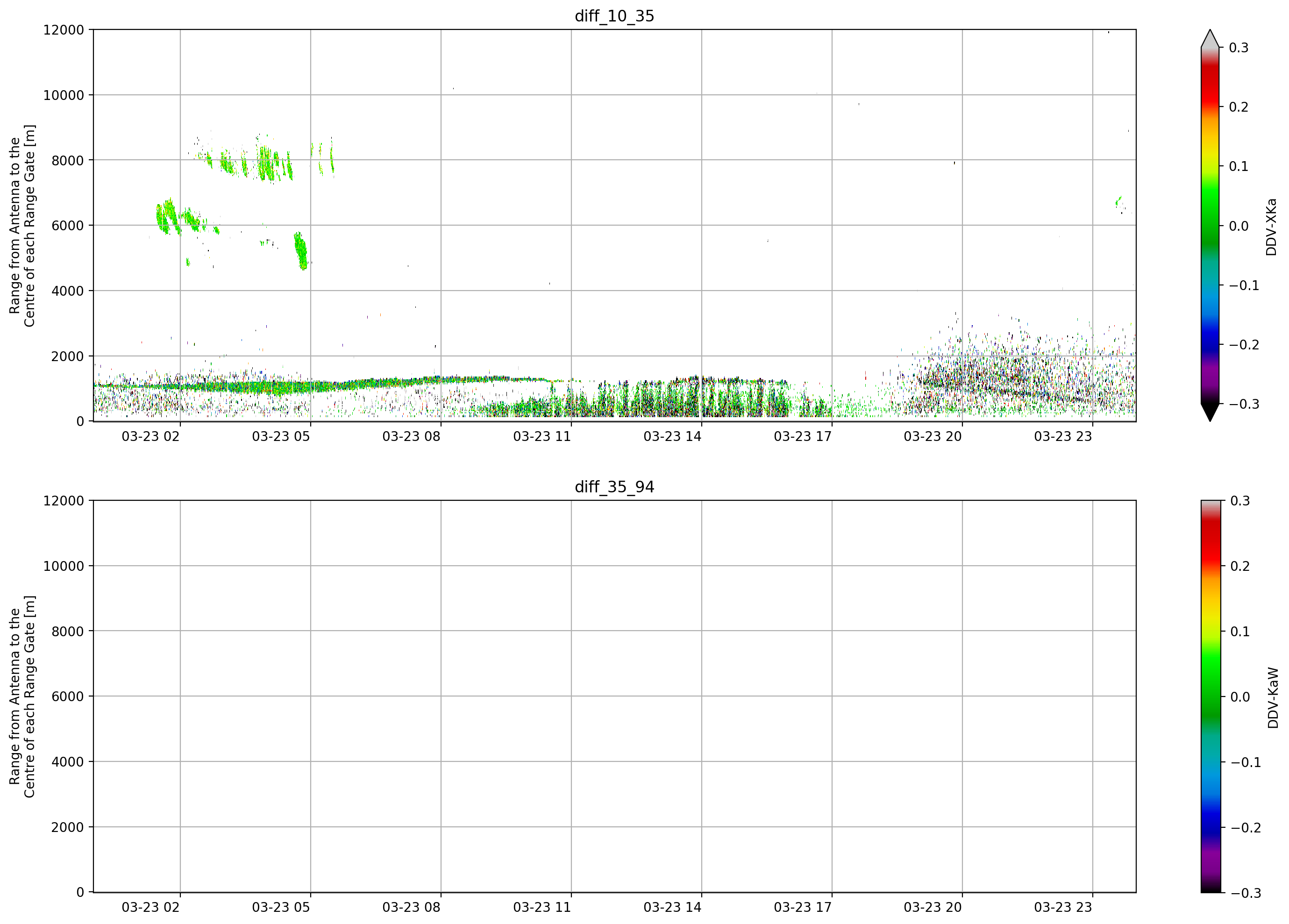Click the bottom plot y-axis range label
The image size is (1289, 924).
(22, 697)
